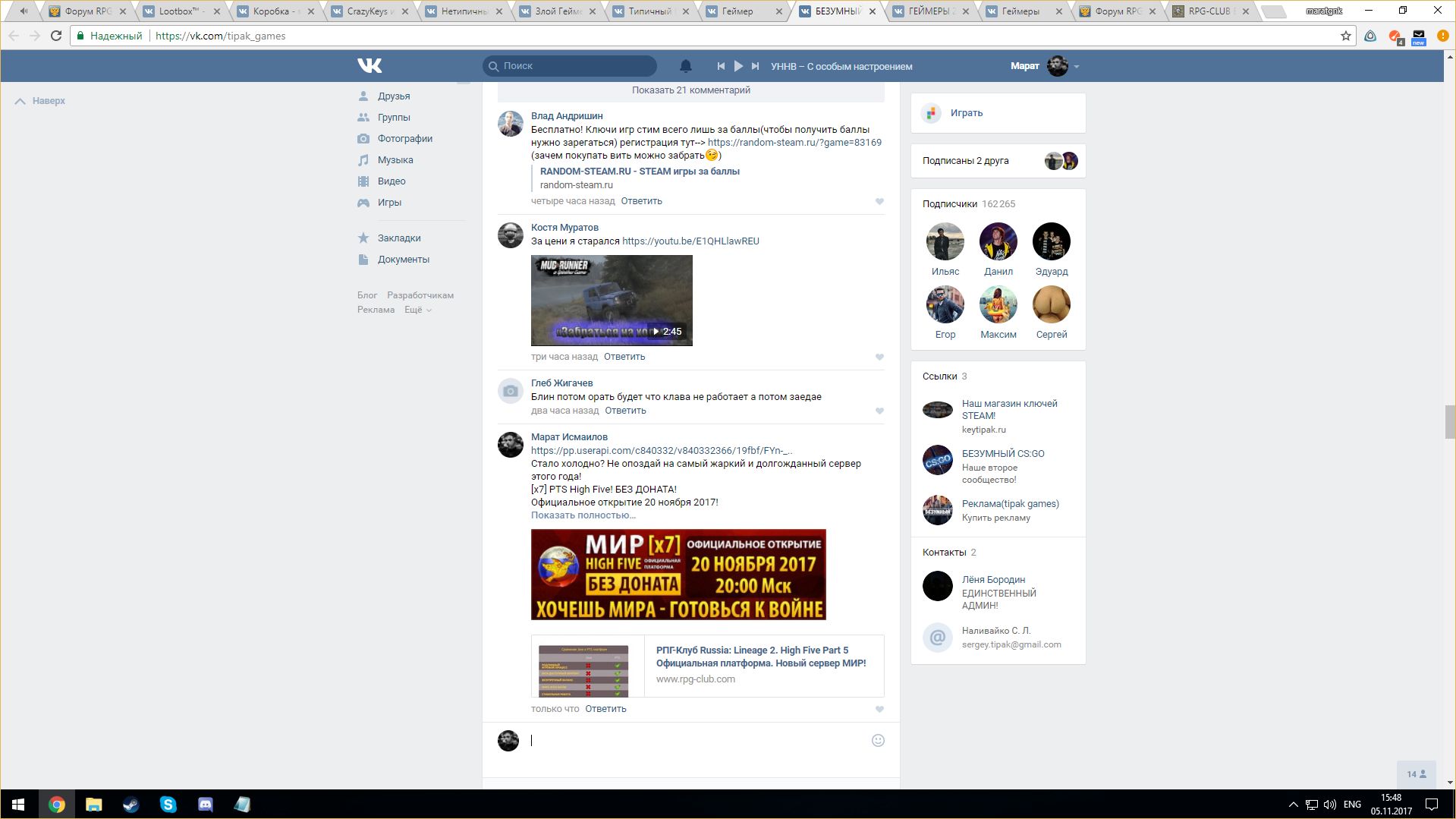Open the random-steam.ru comment link
Viewport: 1456px width, 819px height.
pos(794,143)
